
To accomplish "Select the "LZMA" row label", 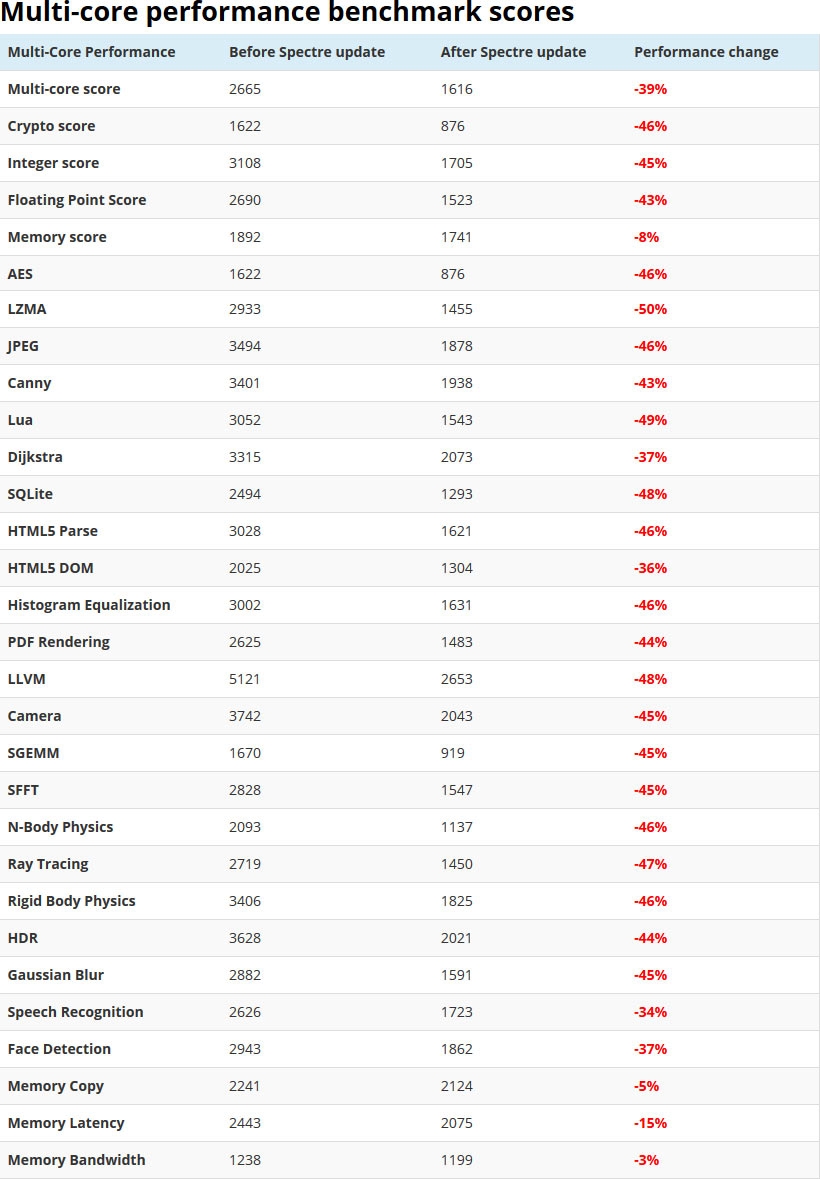I will tap(27, 309).
